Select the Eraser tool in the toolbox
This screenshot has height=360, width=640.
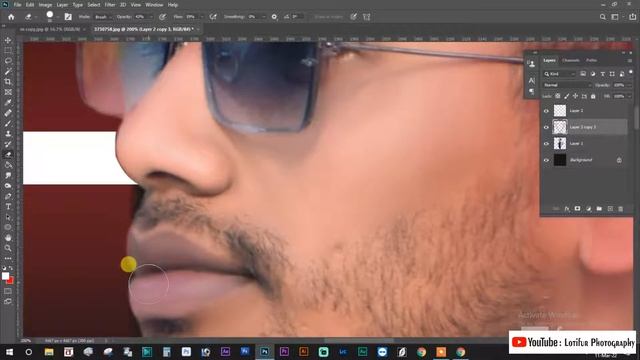click(x=8, y=155)
